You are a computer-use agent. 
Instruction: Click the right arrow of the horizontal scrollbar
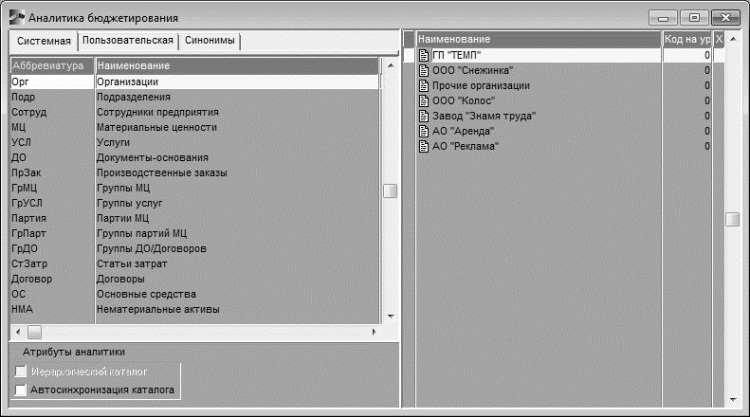(374, 332)
